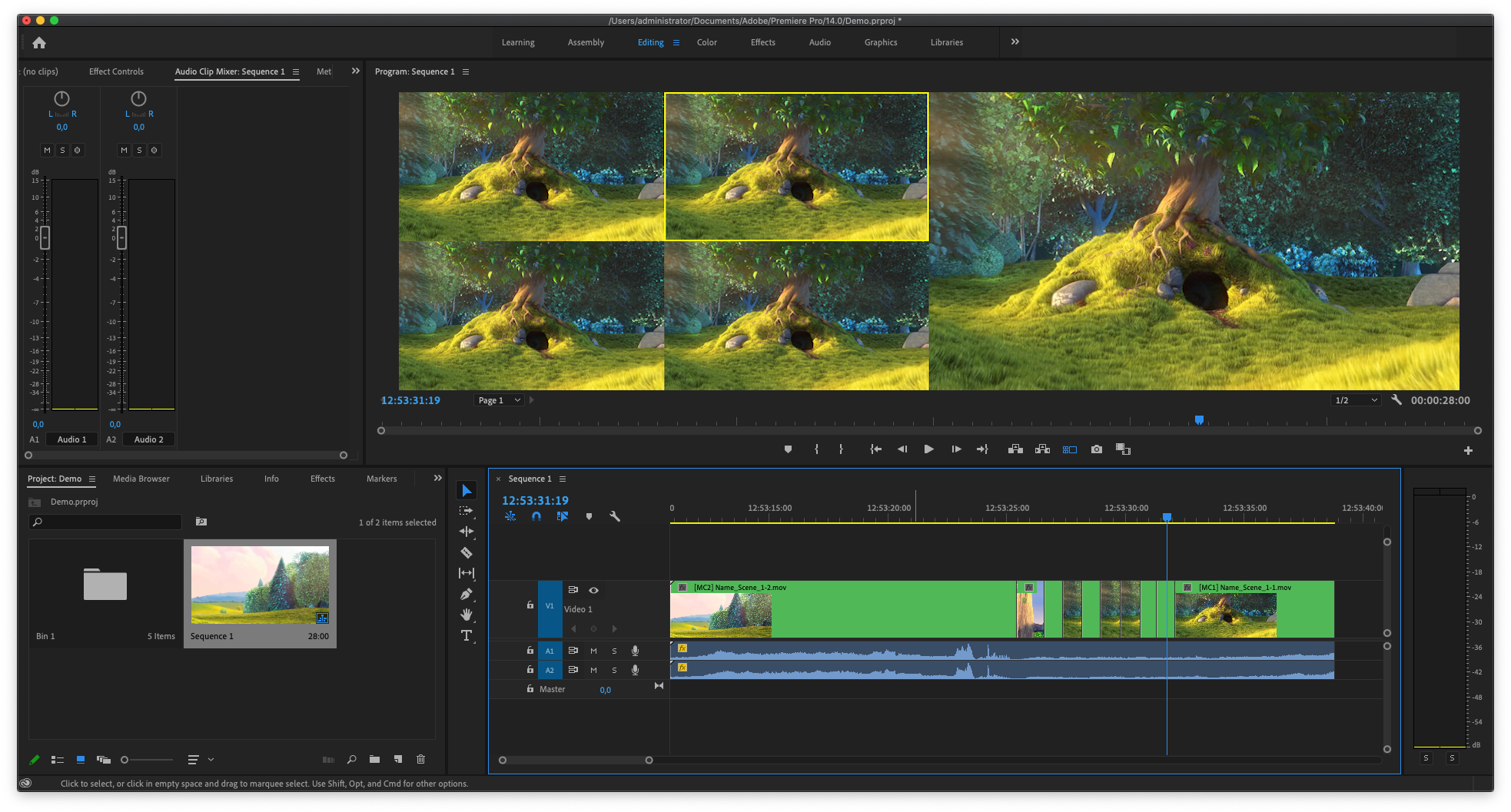Toggle track lock on Video 1
The image size is (1511, 812).
point(530,605)
